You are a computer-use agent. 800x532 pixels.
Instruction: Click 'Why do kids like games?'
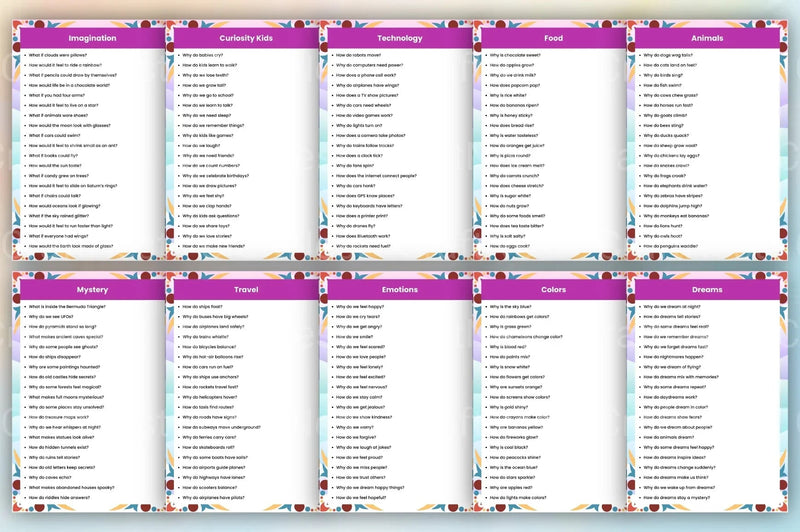point(208,136)
